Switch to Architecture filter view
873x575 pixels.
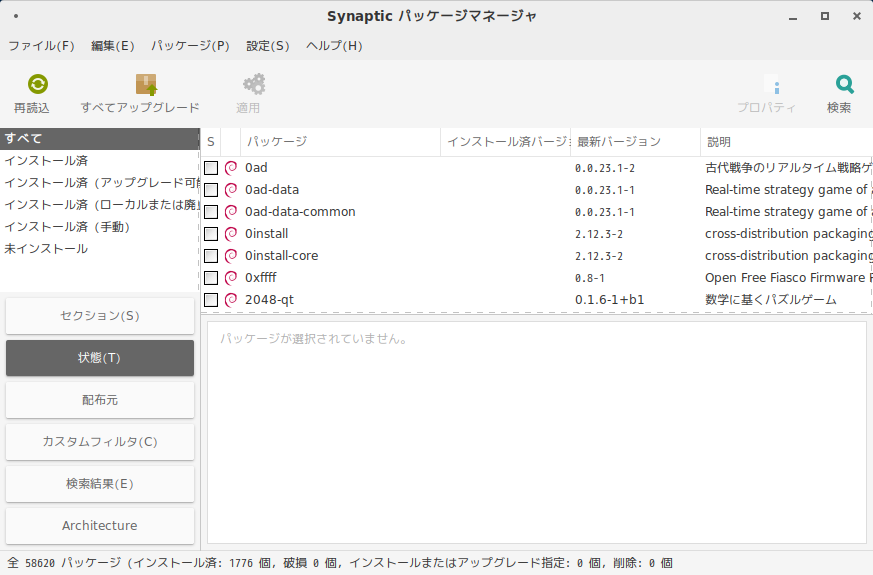point(100,525)
